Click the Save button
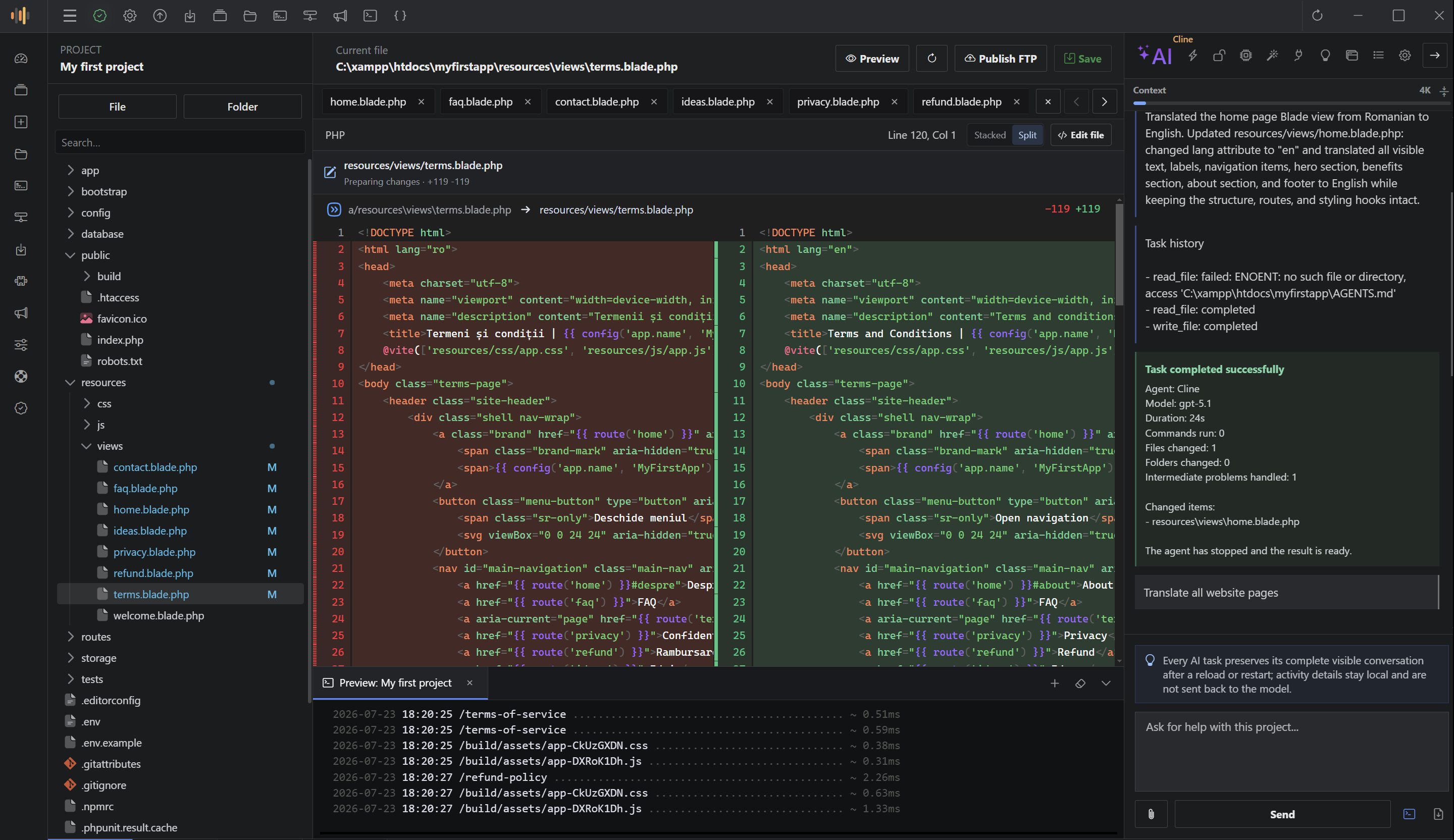Image resolution: width=1454 pixels, height=840 pixels. 1082,58
